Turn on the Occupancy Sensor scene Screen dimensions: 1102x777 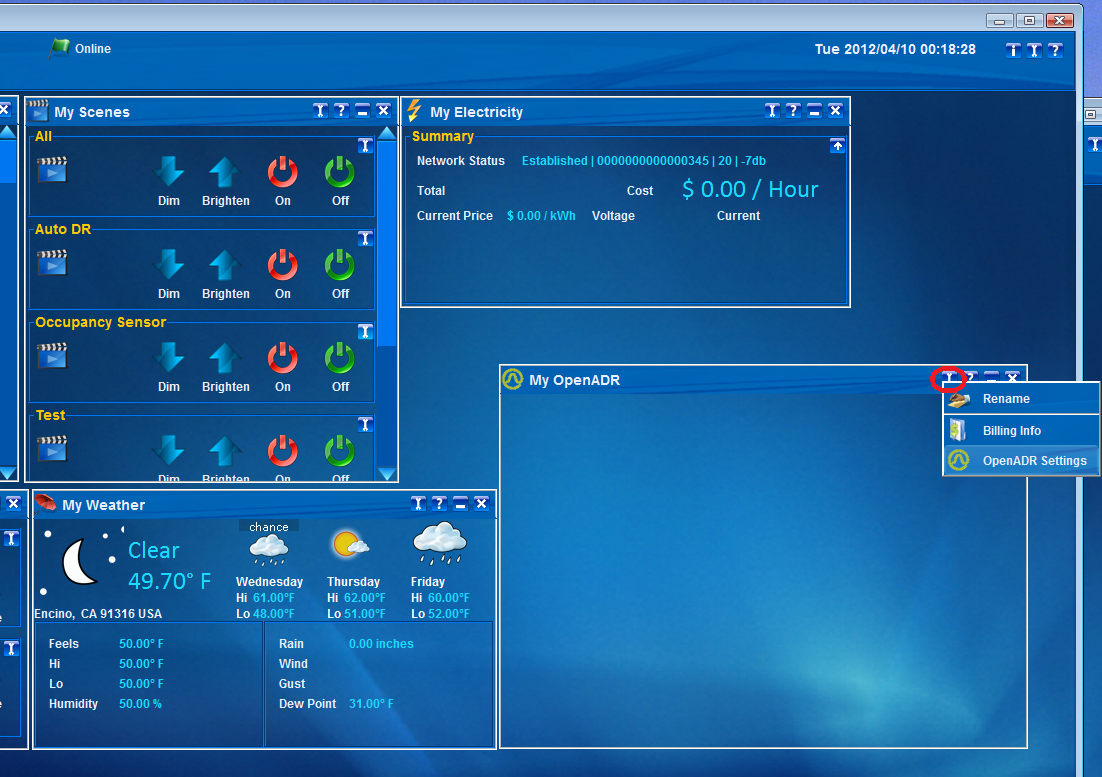click(x=283, y=359)
